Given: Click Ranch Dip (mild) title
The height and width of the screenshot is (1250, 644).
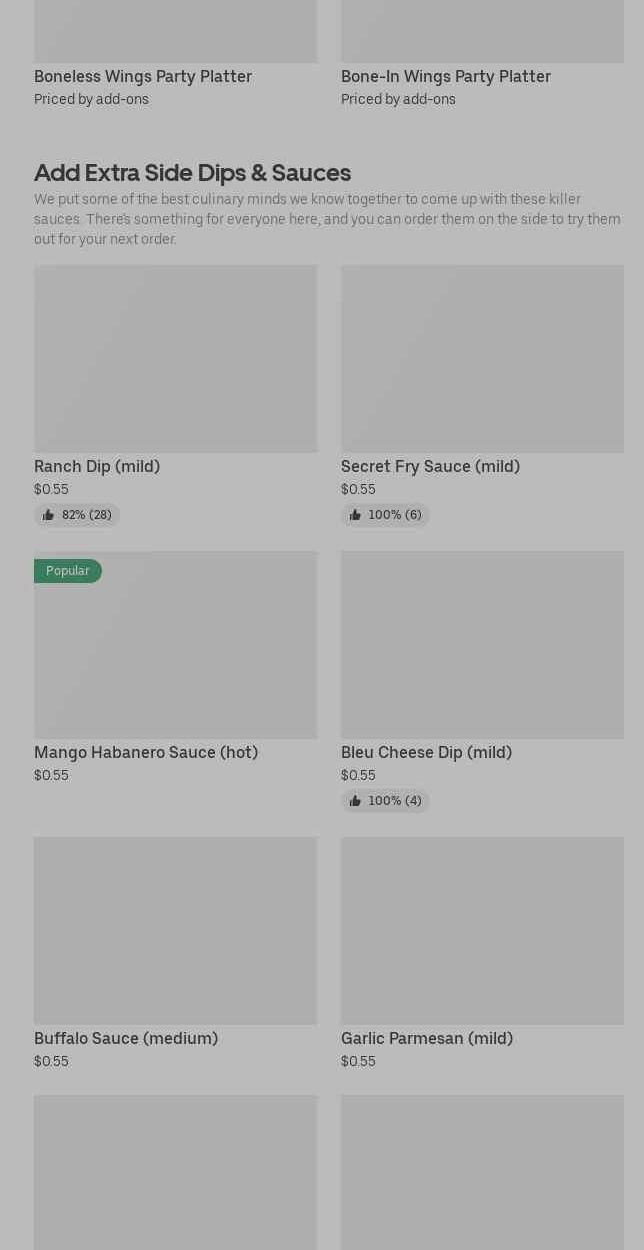Looking at the screenshot, I should point(97,466).
